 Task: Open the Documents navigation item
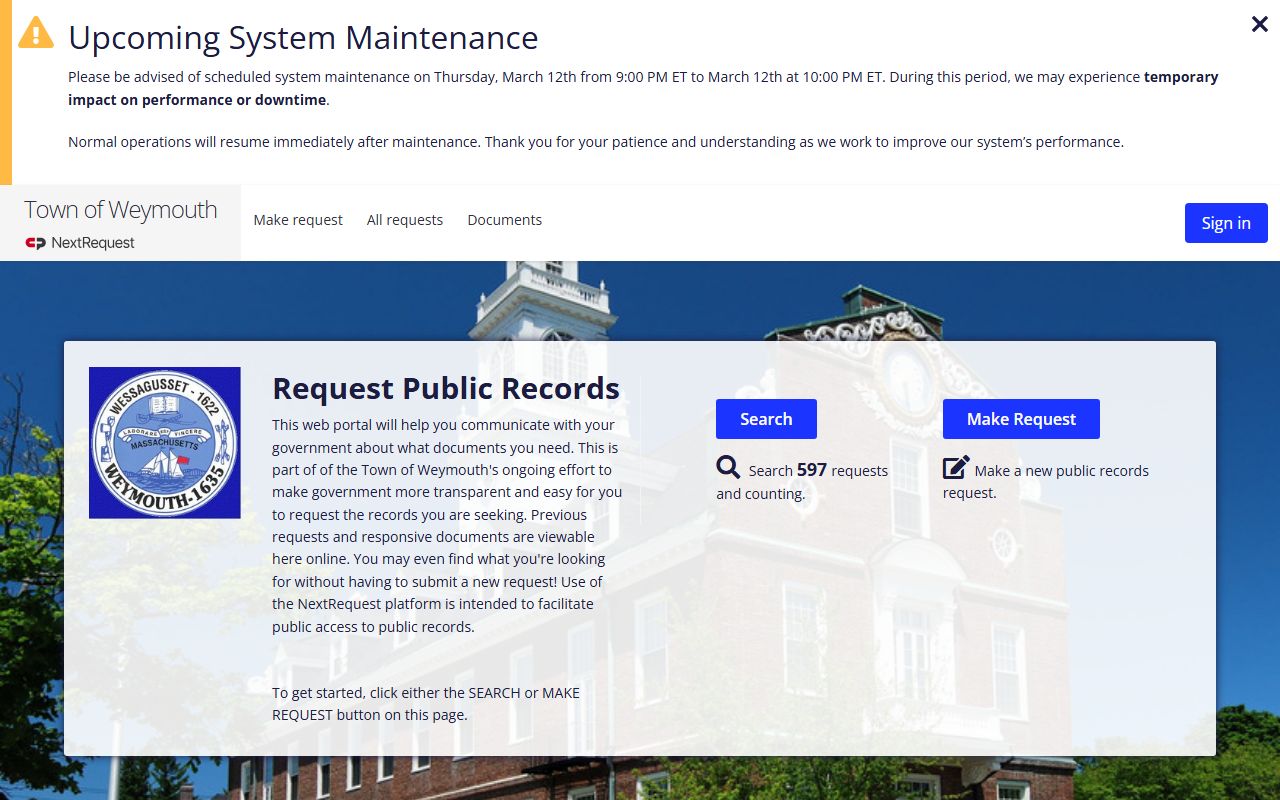pos(505,220)
